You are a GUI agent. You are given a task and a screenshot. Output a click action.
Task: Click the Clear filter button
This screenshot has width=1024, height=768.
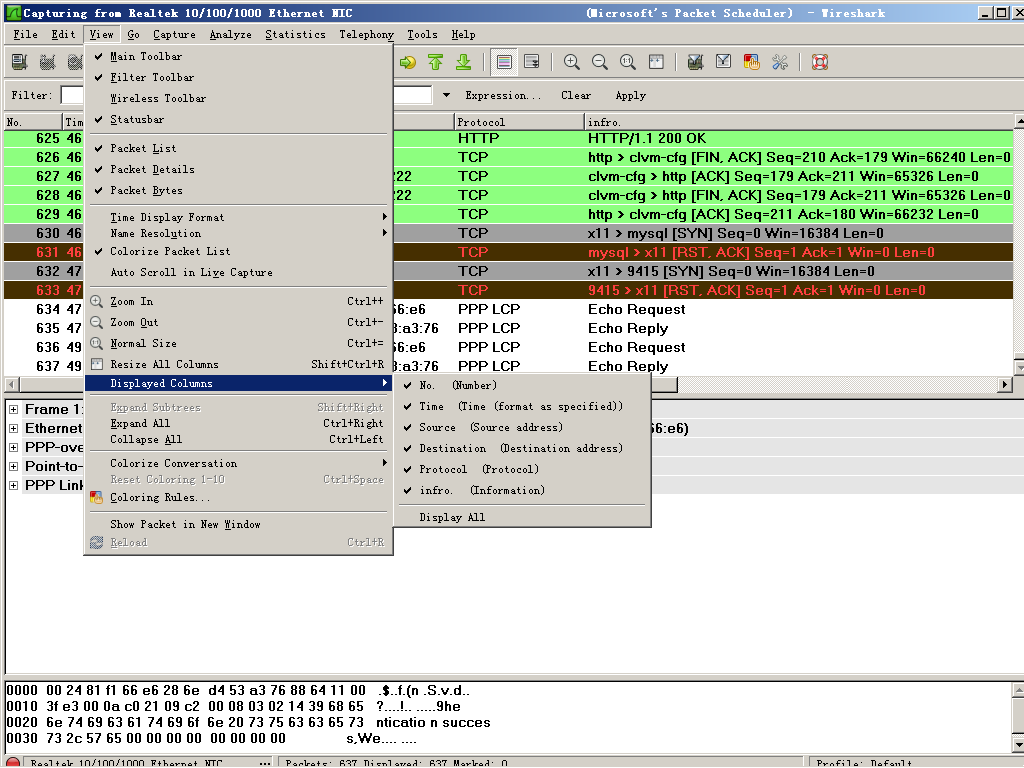576,95
